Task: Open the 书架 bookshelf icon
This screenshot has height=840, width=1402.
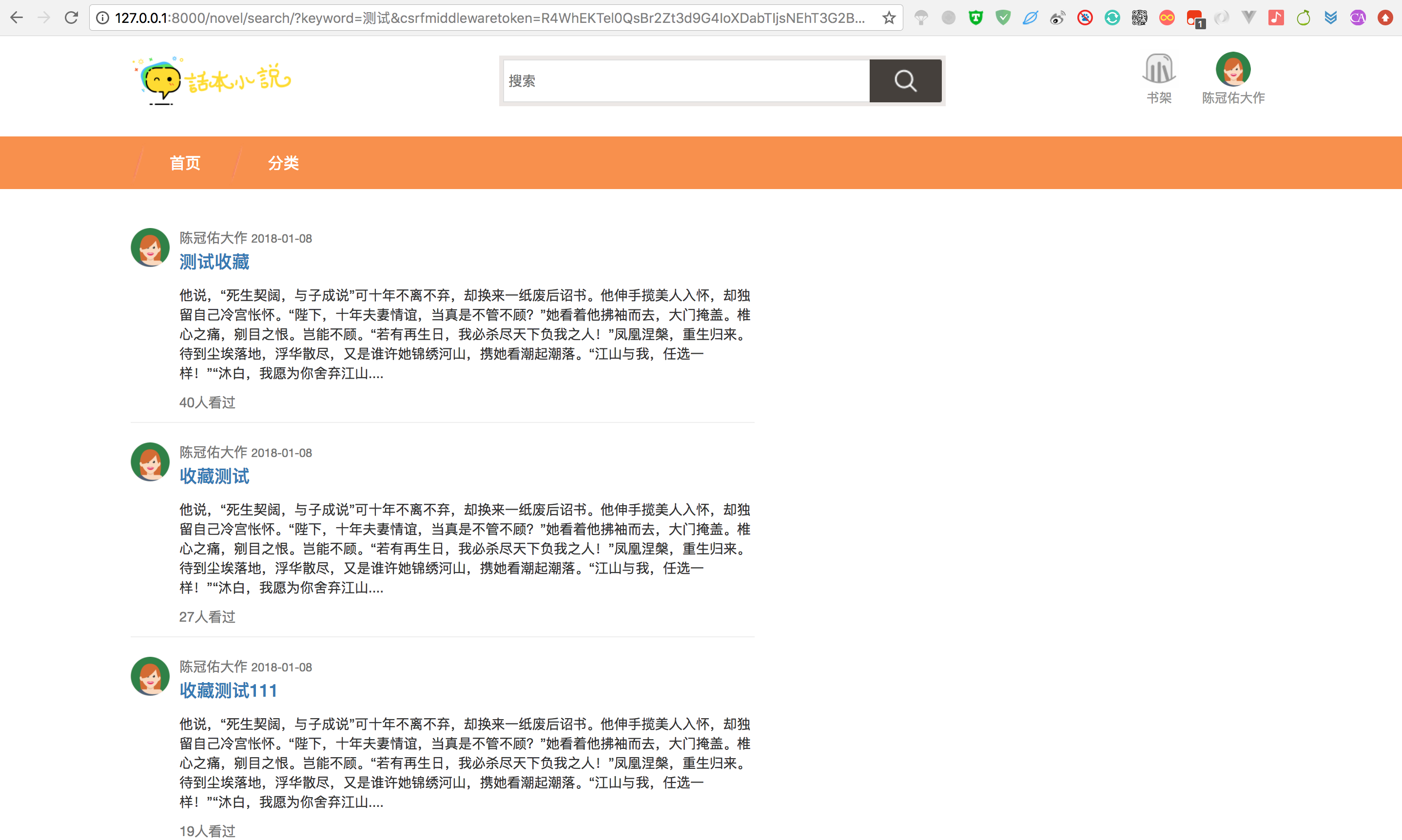Action: [1159, 69]
